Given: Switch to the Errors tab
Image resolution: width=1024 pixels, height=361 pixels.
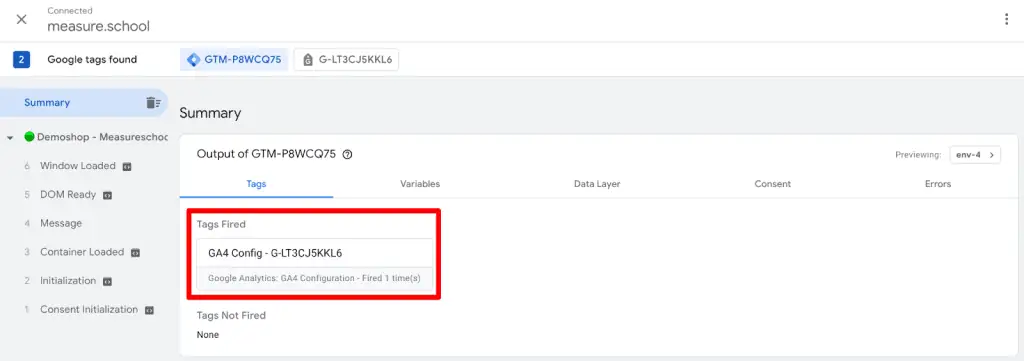Looking at the screenshot, I should 938,184.
